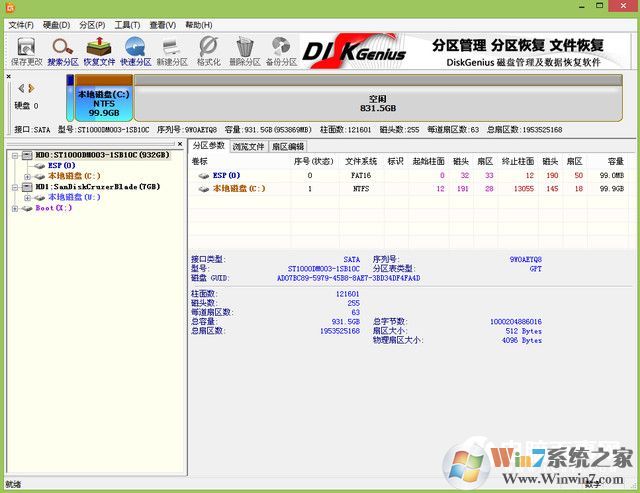Switch to the 扇区编辑 tab

(x=287, y=146)
